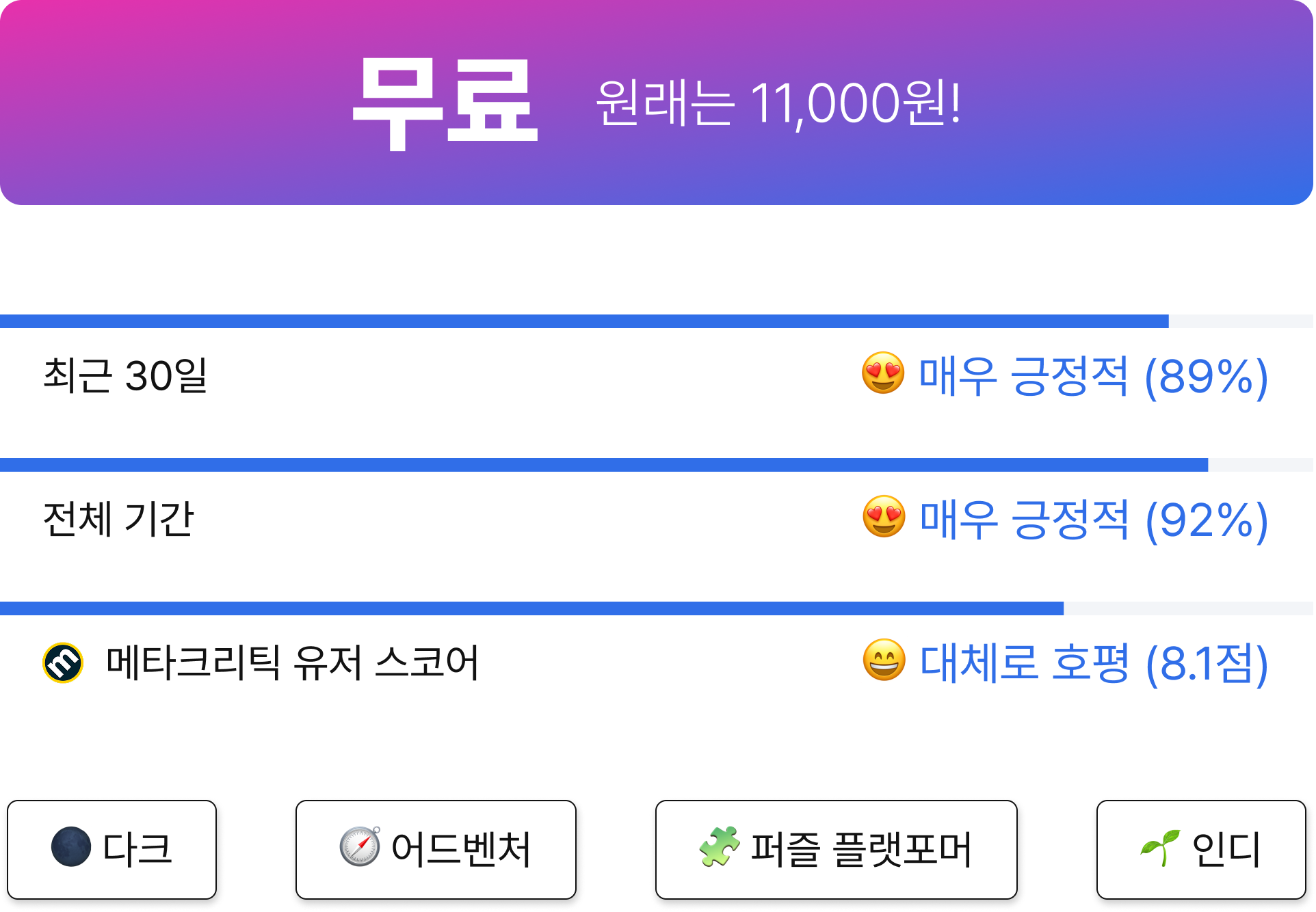
Task: Click the 메타크리틱 유저 스코어 label
Action: [292, 662]
